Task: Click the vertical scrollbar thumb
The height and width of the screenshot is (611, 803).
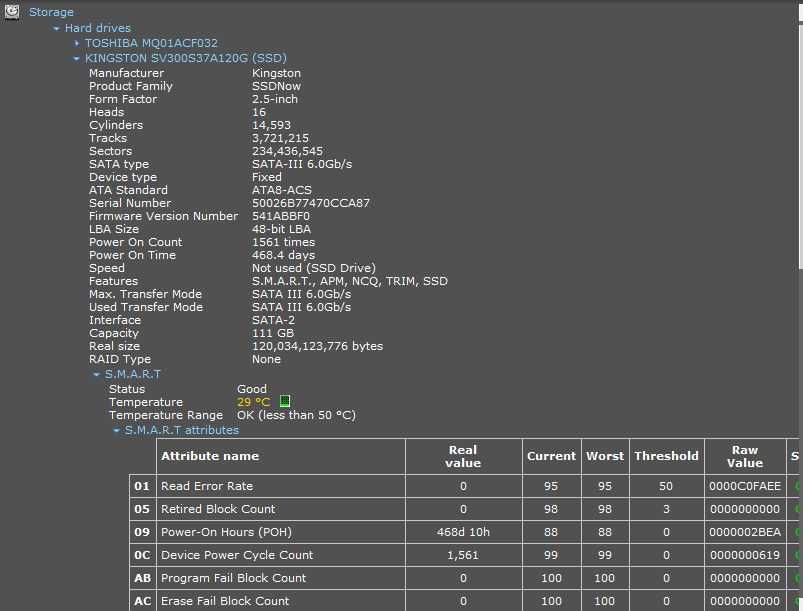Action: (x=801, y=146)
